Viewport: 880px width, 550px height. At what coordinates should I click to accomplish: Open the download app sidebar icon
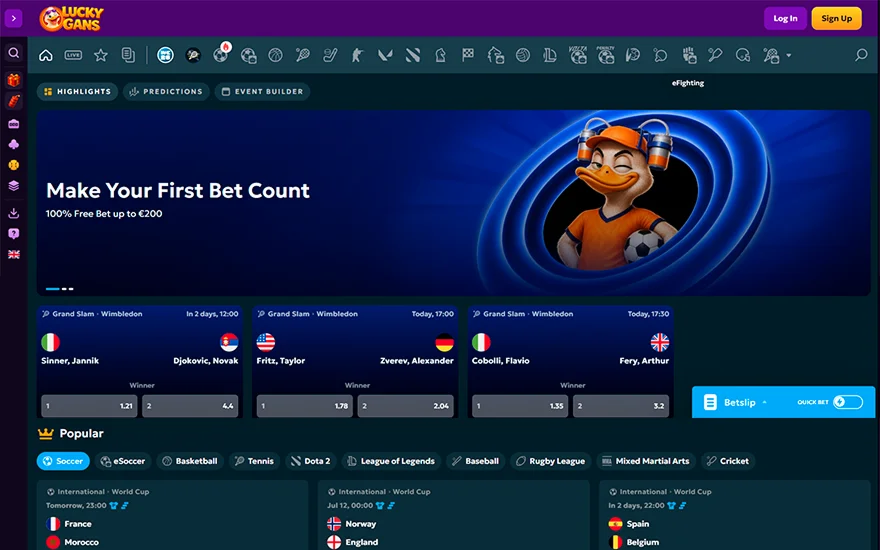[13, 213]
